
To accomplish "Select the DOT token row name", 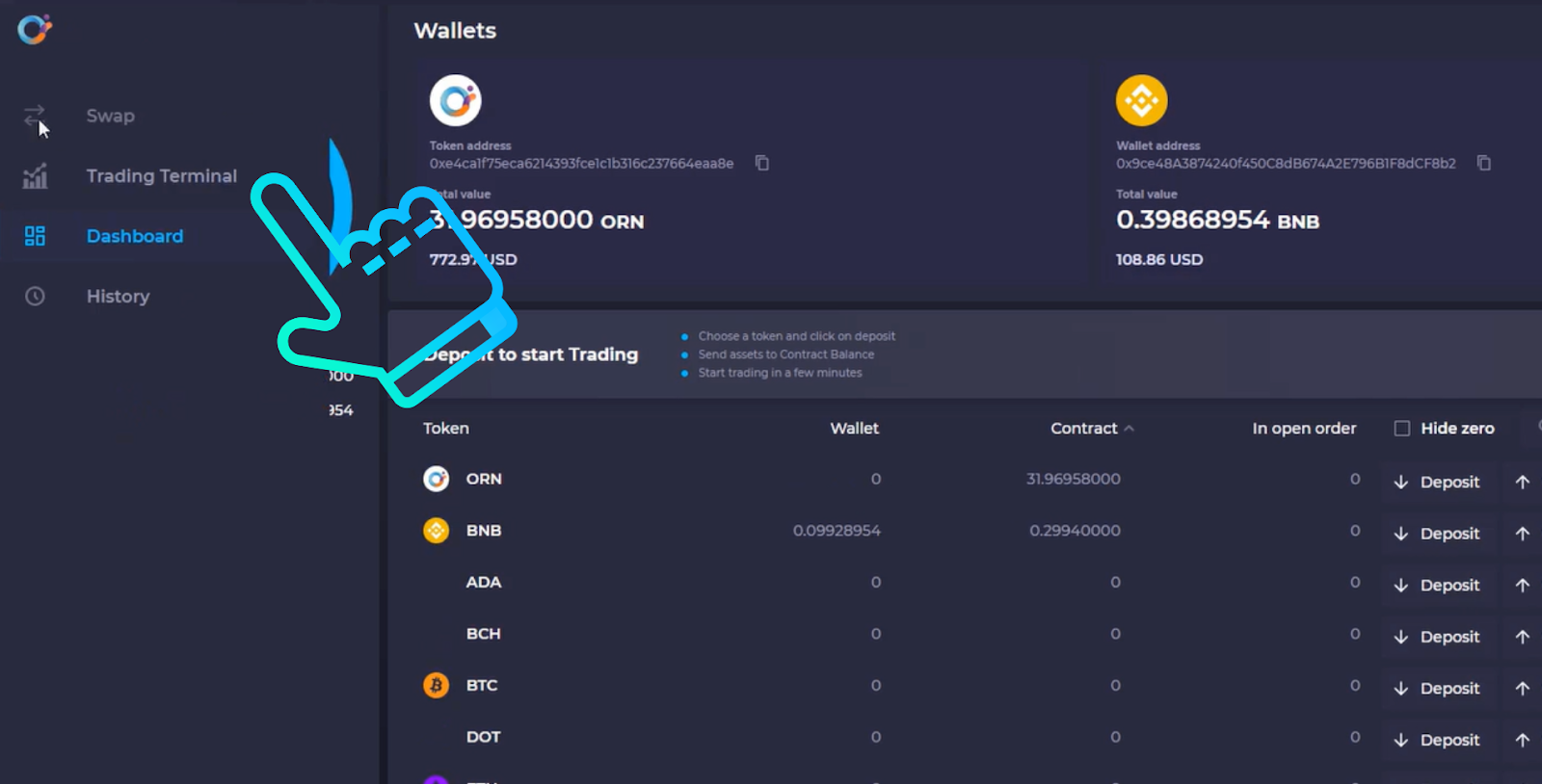I will click(x=484, y=737).
